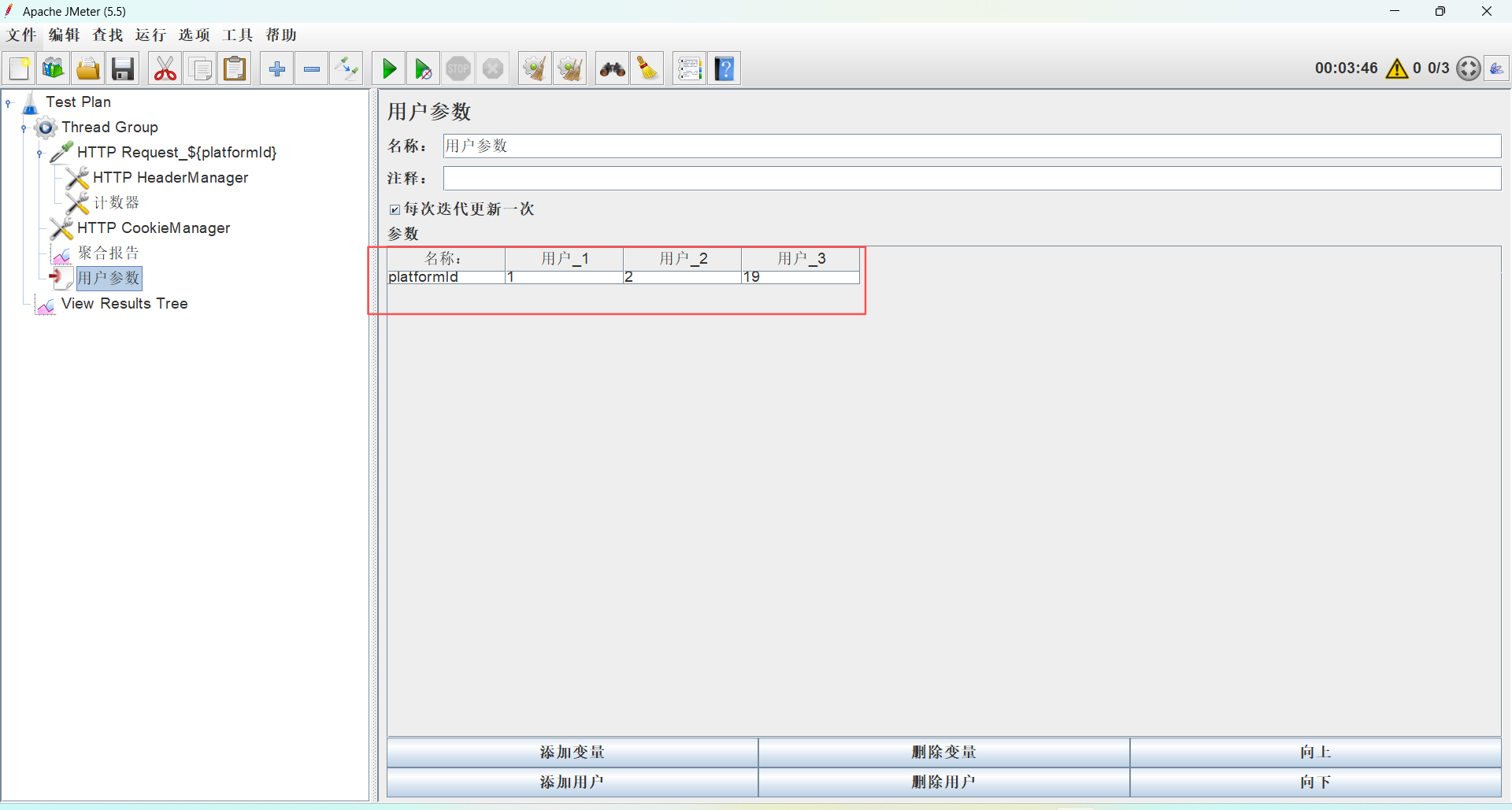1512x810 pixels.
Task: Select the 计数器 tree item
Action: tap(117, 203)
